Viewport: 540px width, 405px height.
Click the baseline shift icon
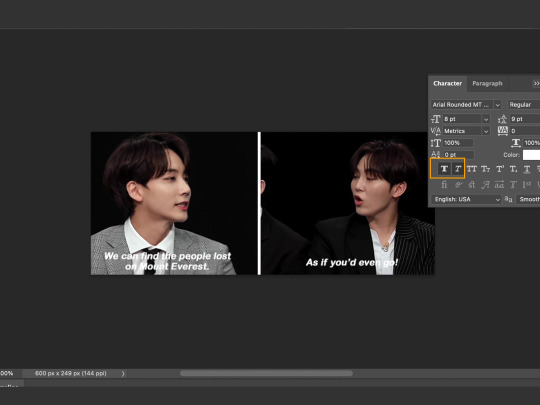(436, 155)
